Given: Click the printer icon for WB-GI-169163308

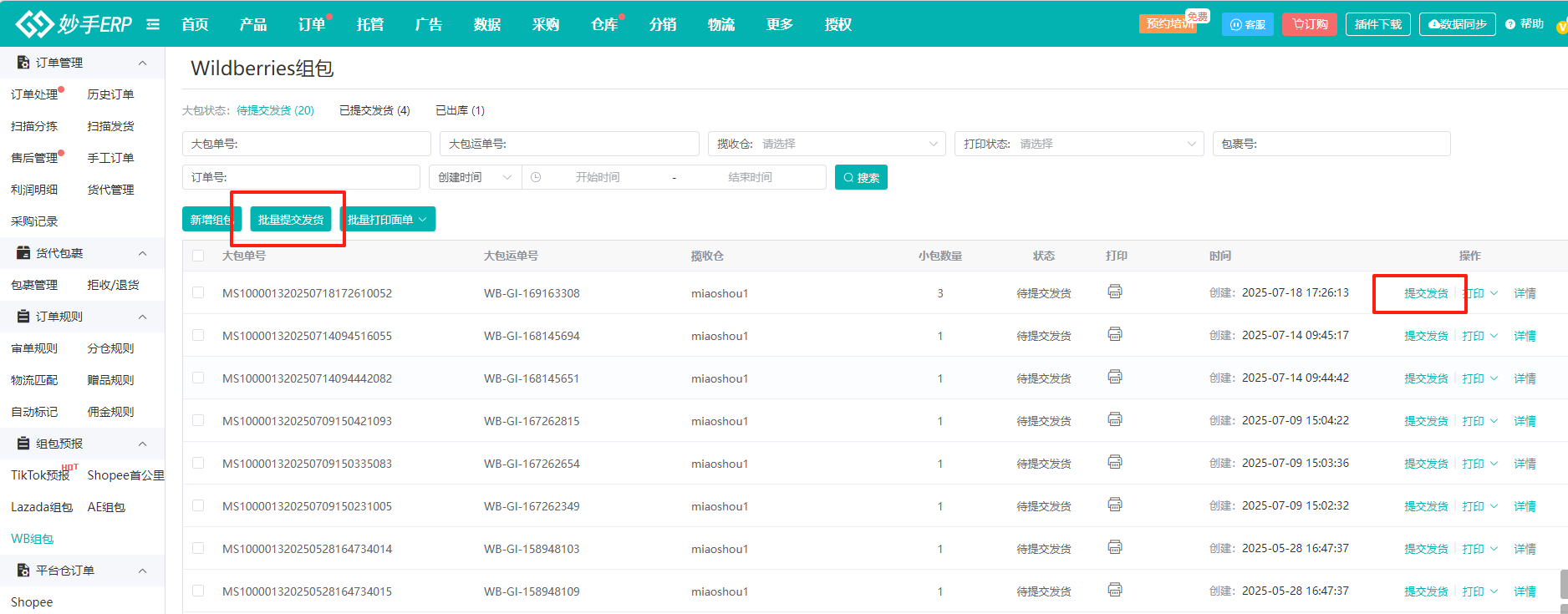Looking at the screenshot, I should pyautogui.click(x=1114, y=292).
